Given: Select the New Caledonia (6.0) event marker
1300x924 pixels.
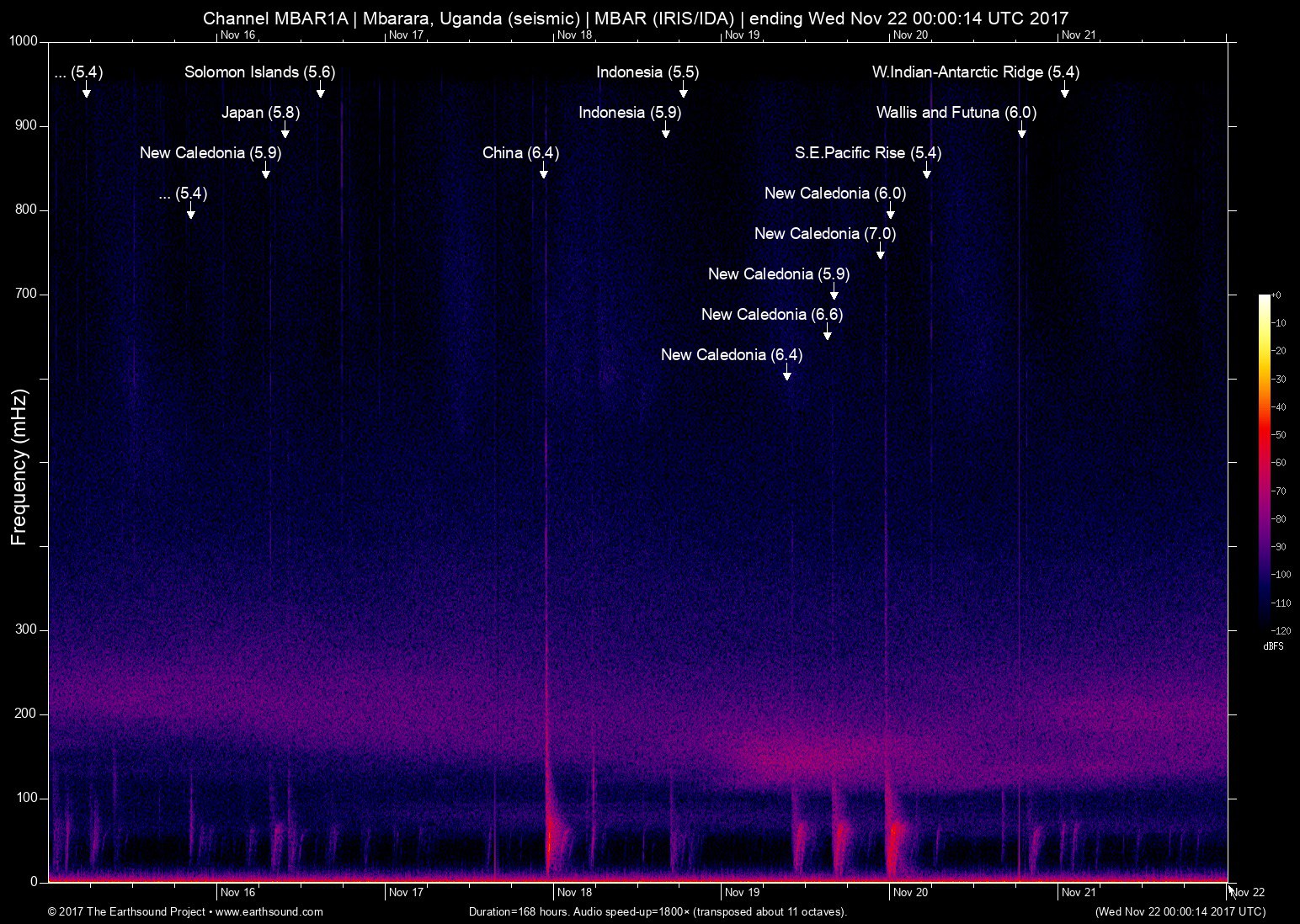Looking at the screenshot, I should point(836,194).
